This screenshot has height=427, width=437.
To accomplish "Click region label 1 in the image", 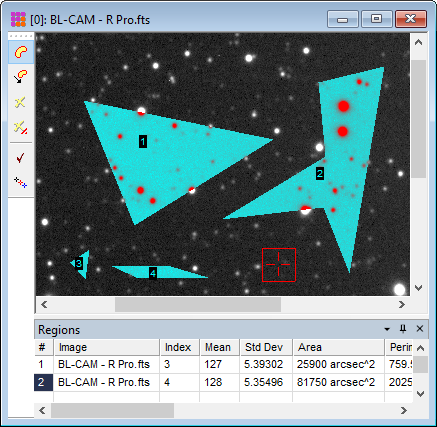I will pos(143,142).
